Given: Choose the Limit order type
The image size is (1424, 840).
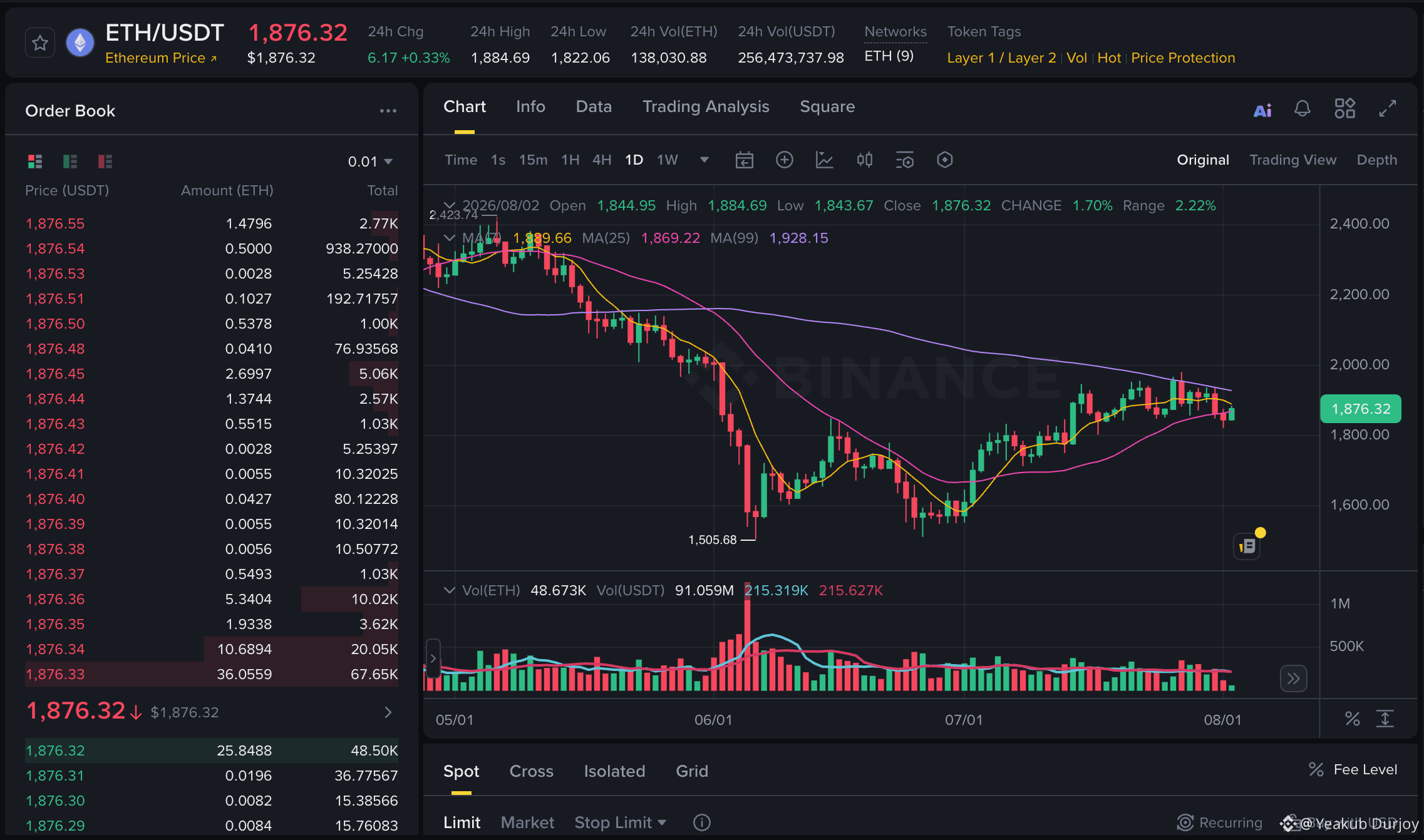Looking at the screenshot, I should (462, 823).
